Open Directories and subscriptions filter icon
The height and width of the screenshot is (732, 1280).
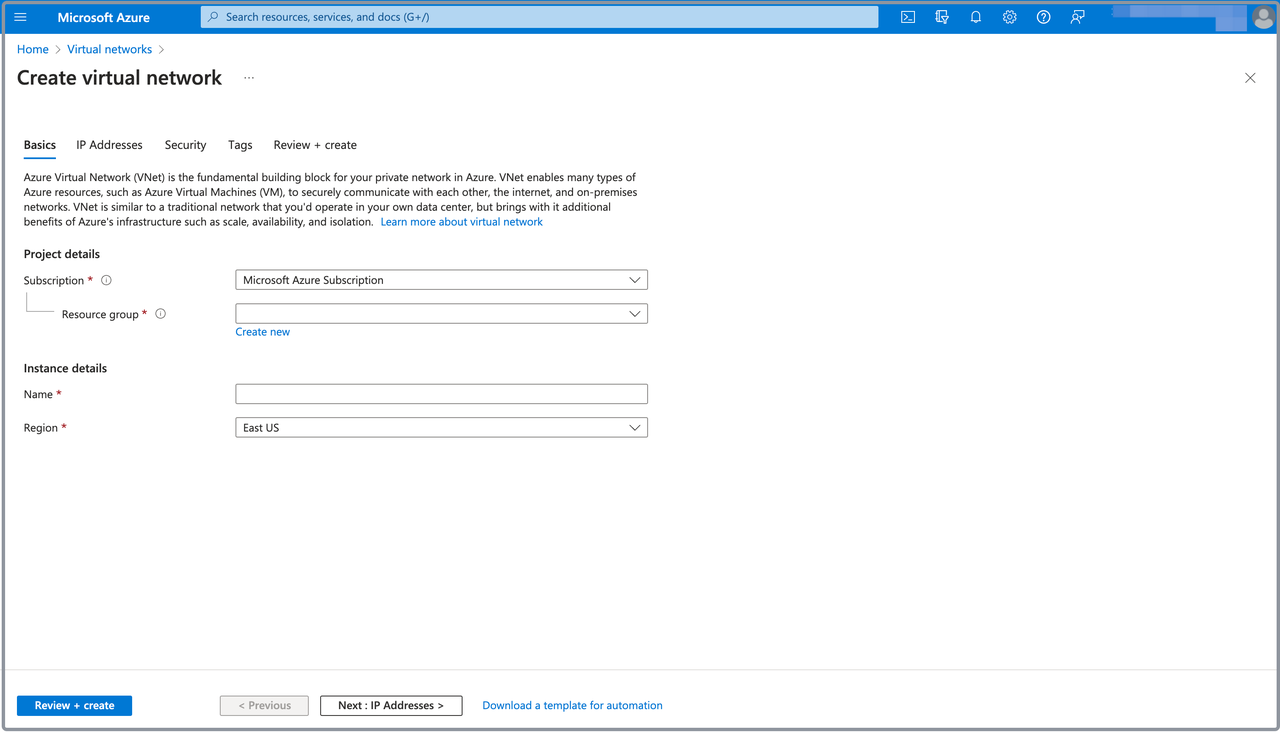942,17
